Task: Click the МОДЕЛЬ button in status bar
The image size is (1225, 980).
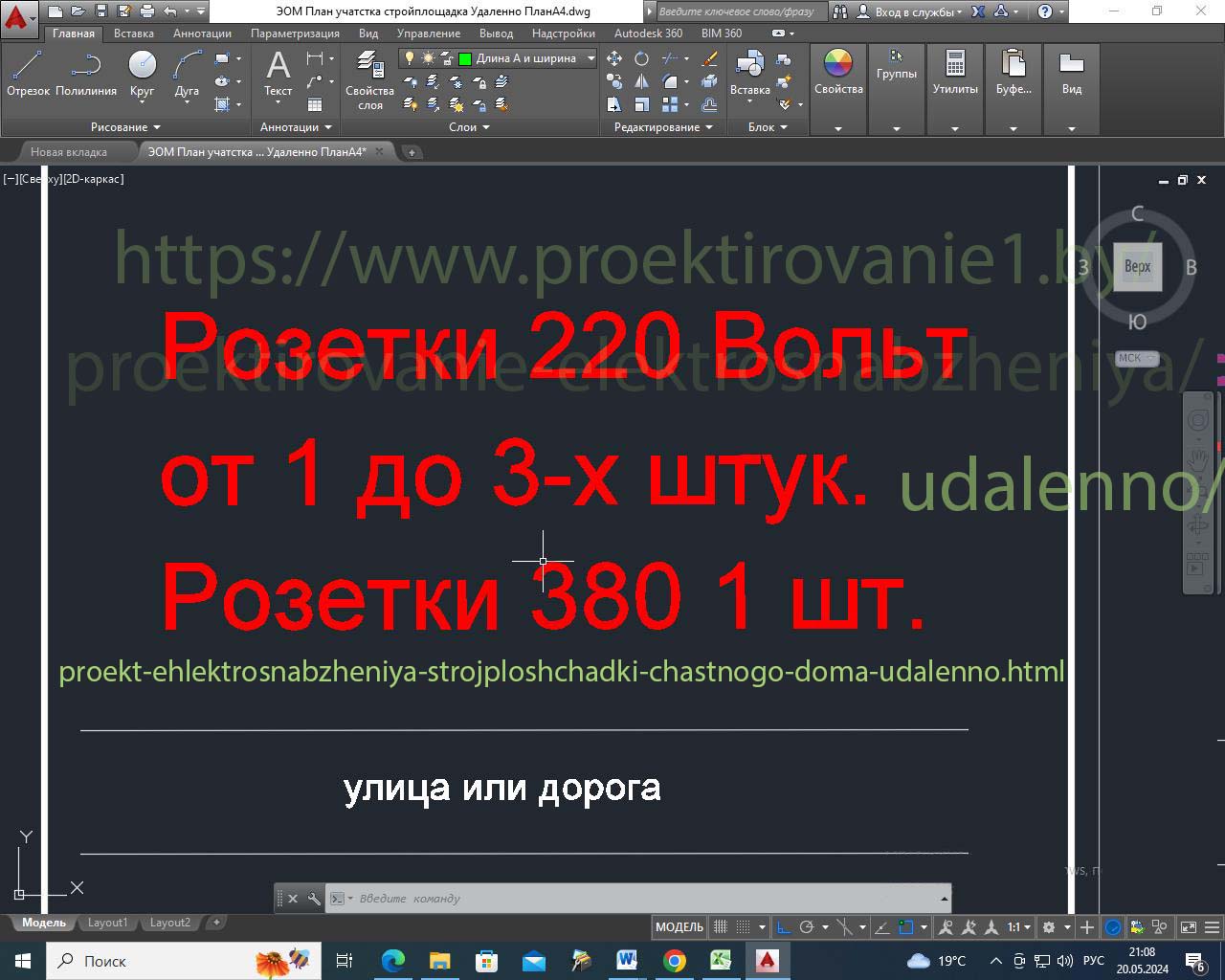Action: [679, 926]
